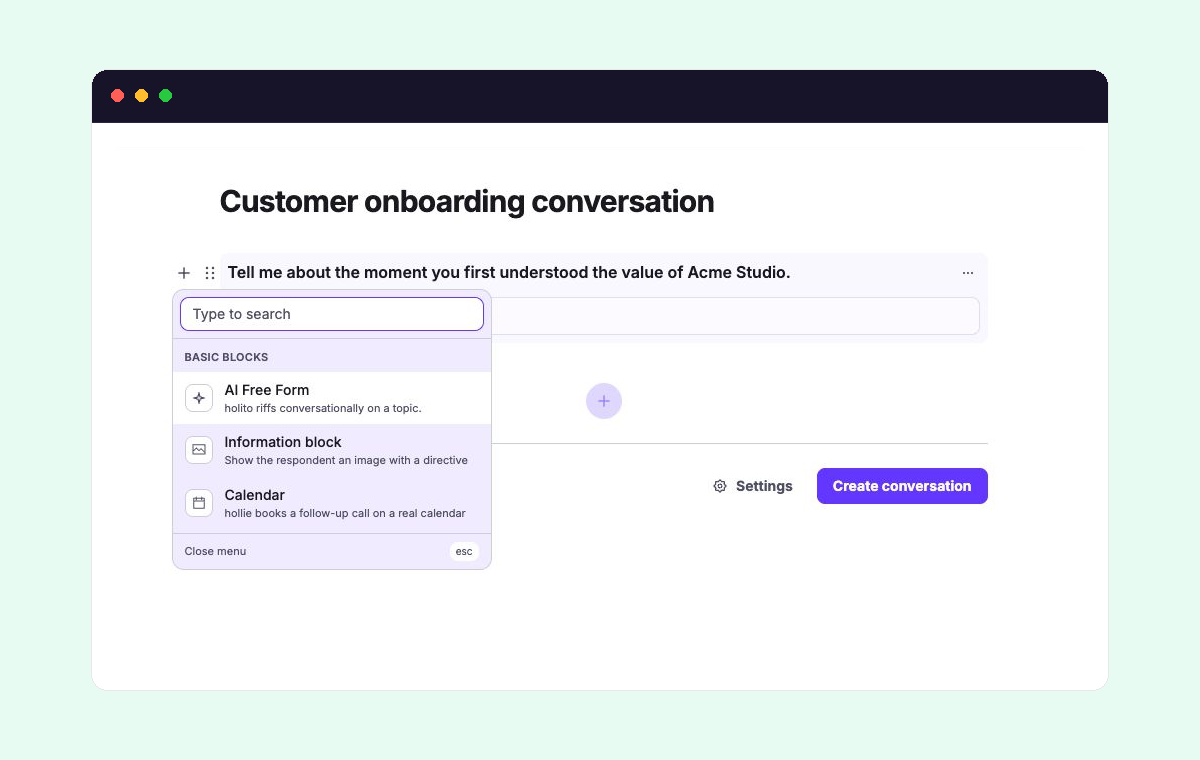This screenshot has height=760, width=1200.
Task: Click the round purple add-block plus button
Action: pyautogui.click(x=604, y=401)
